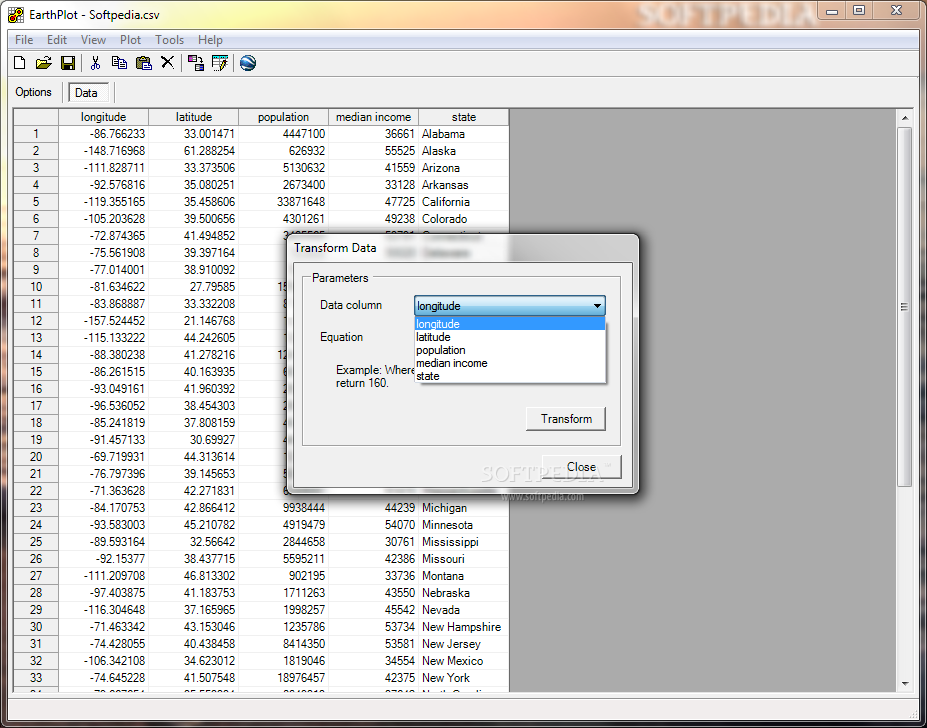Image resolution: width=927 pixels, height=728 pixels.
Task: Click population value 18976457
Action: click(284, 678)
